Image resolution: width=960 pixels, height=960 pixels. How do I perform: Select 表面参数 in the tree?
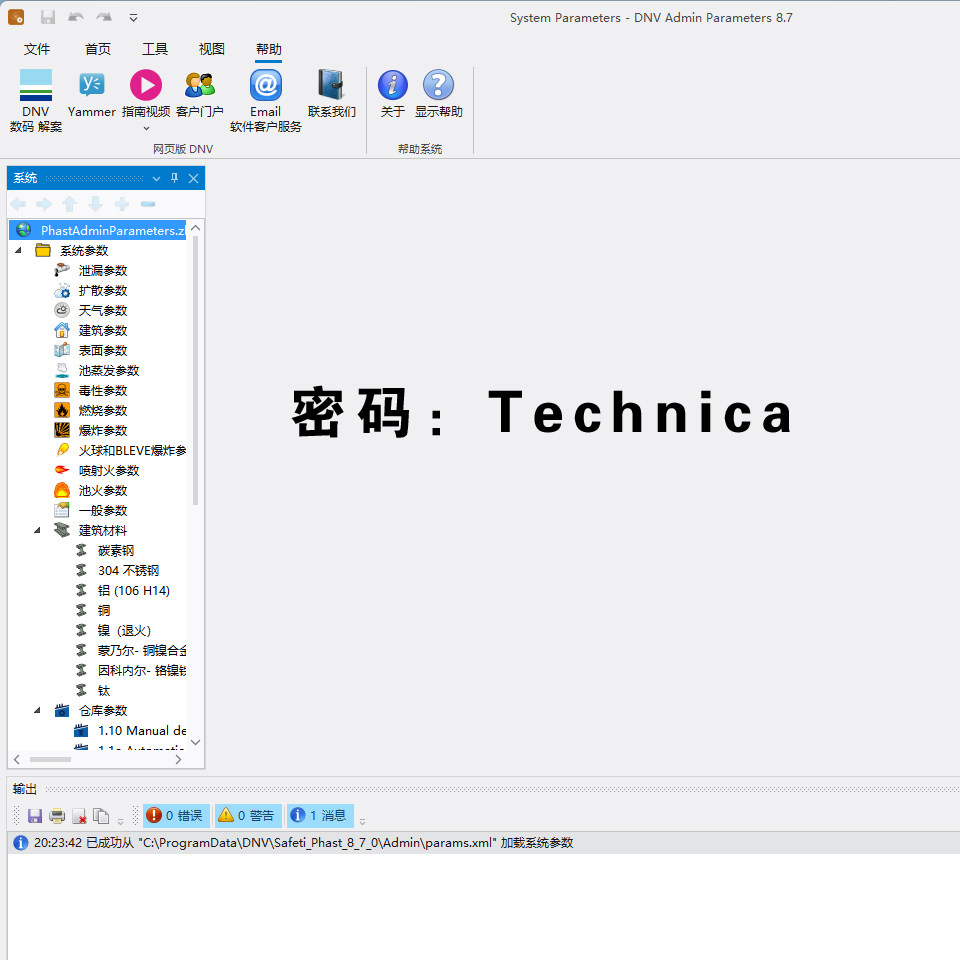click(103, 350)
